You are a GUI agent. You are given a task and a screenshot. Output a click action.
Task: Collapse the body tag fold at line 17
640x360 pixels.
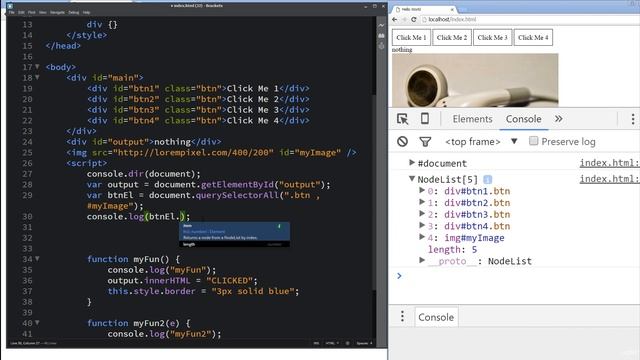tap(37, 67)
